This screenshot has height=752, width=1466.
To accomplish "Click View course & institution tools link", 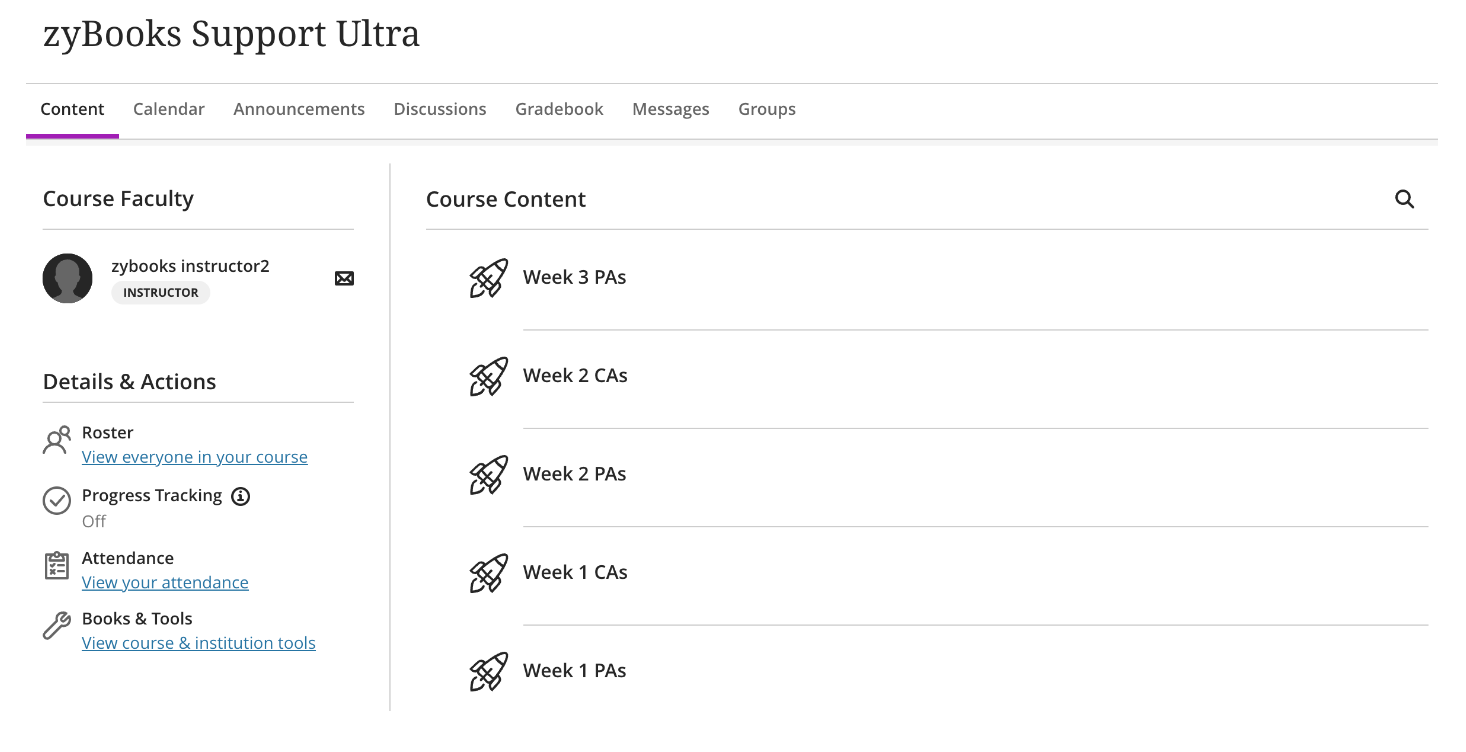I will (x=199, y=643).
